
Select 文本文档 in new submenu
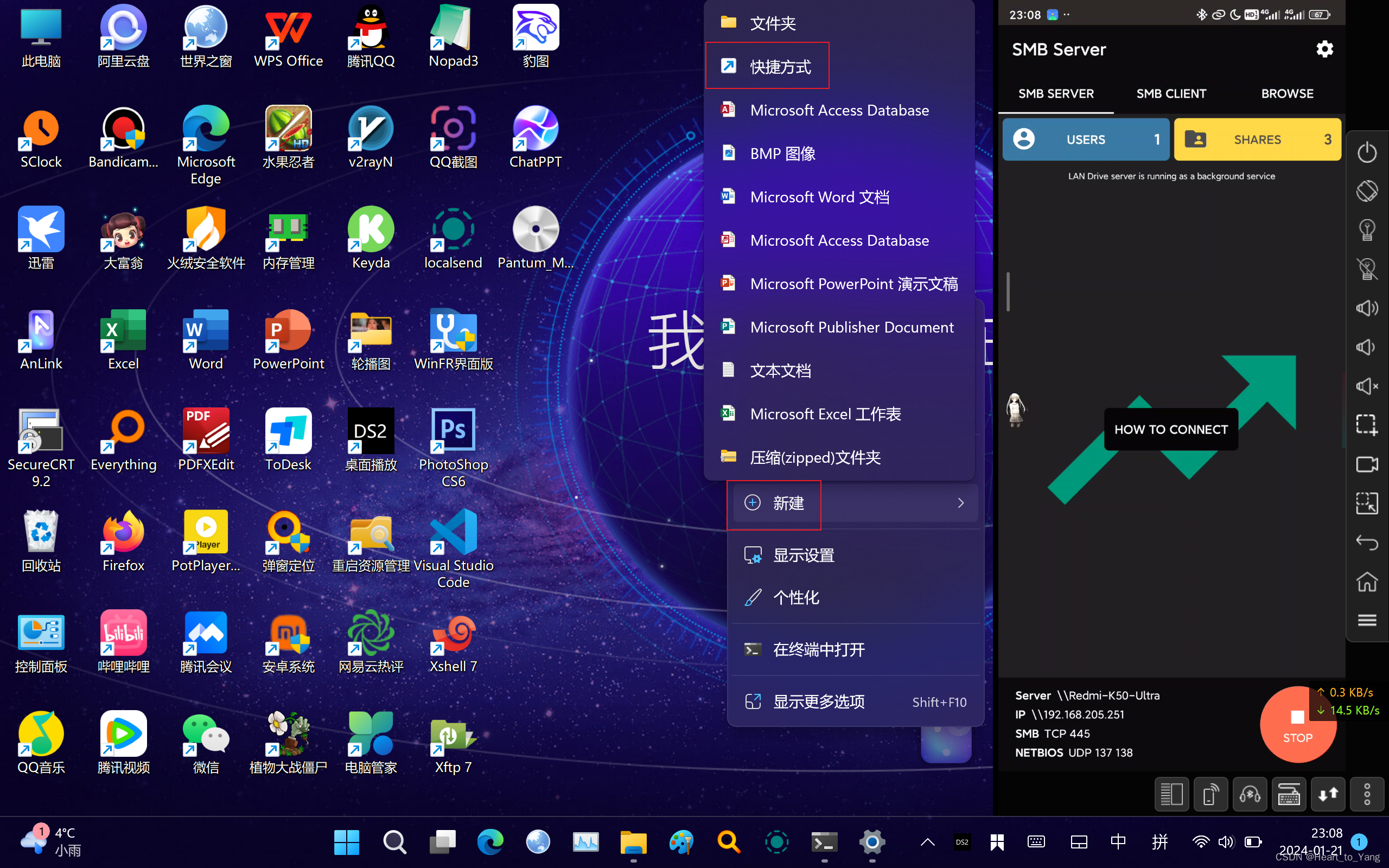pyautogui.click(x=839, y=371)
